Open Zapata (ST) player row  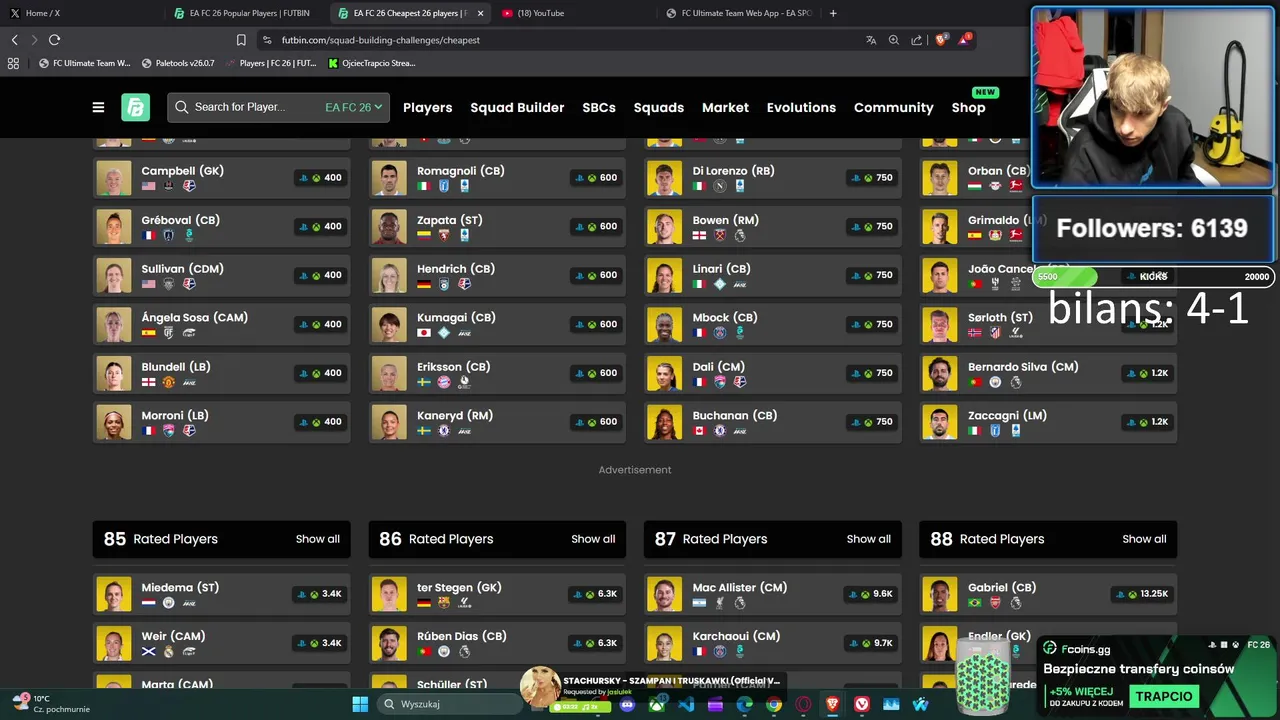497,227
